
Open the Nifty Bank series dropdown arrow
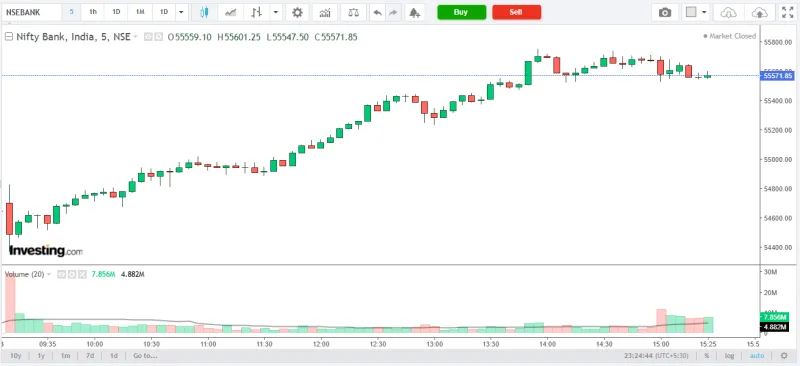[136, 37]
